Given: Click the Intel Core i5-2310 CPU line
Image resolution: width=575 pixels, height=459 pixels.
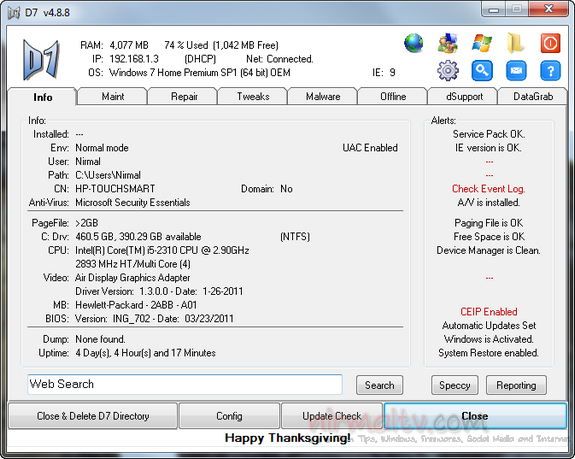Looking at the screenshot, I should pyautogui.click(x=162, y=250).
